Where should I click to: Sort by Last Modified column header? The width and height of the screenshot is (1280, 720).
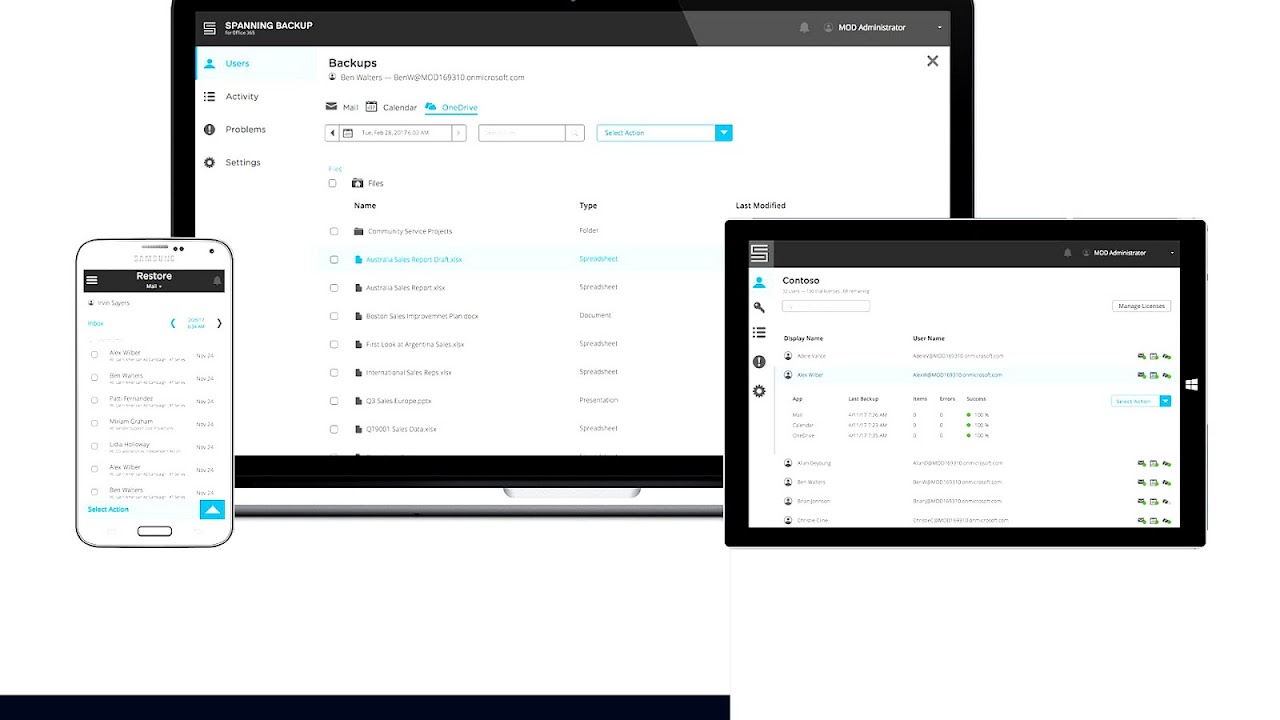click(x=761, y=206)
